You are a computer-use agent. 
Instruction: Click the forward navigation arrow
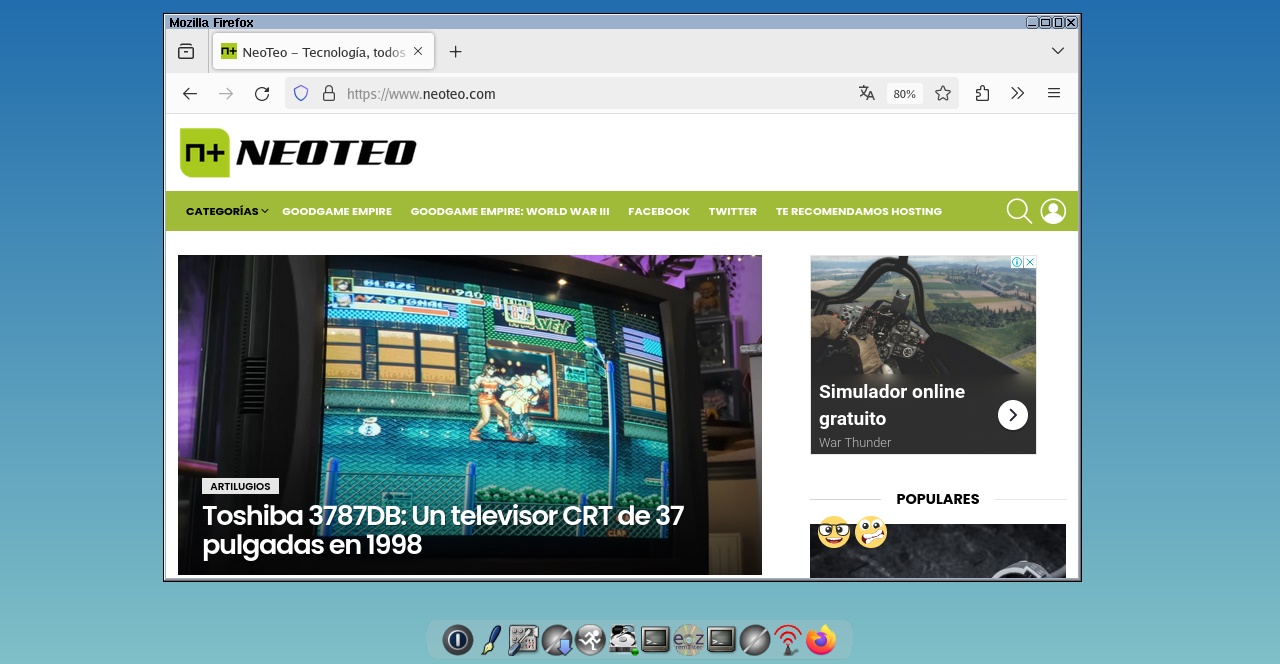226,93
